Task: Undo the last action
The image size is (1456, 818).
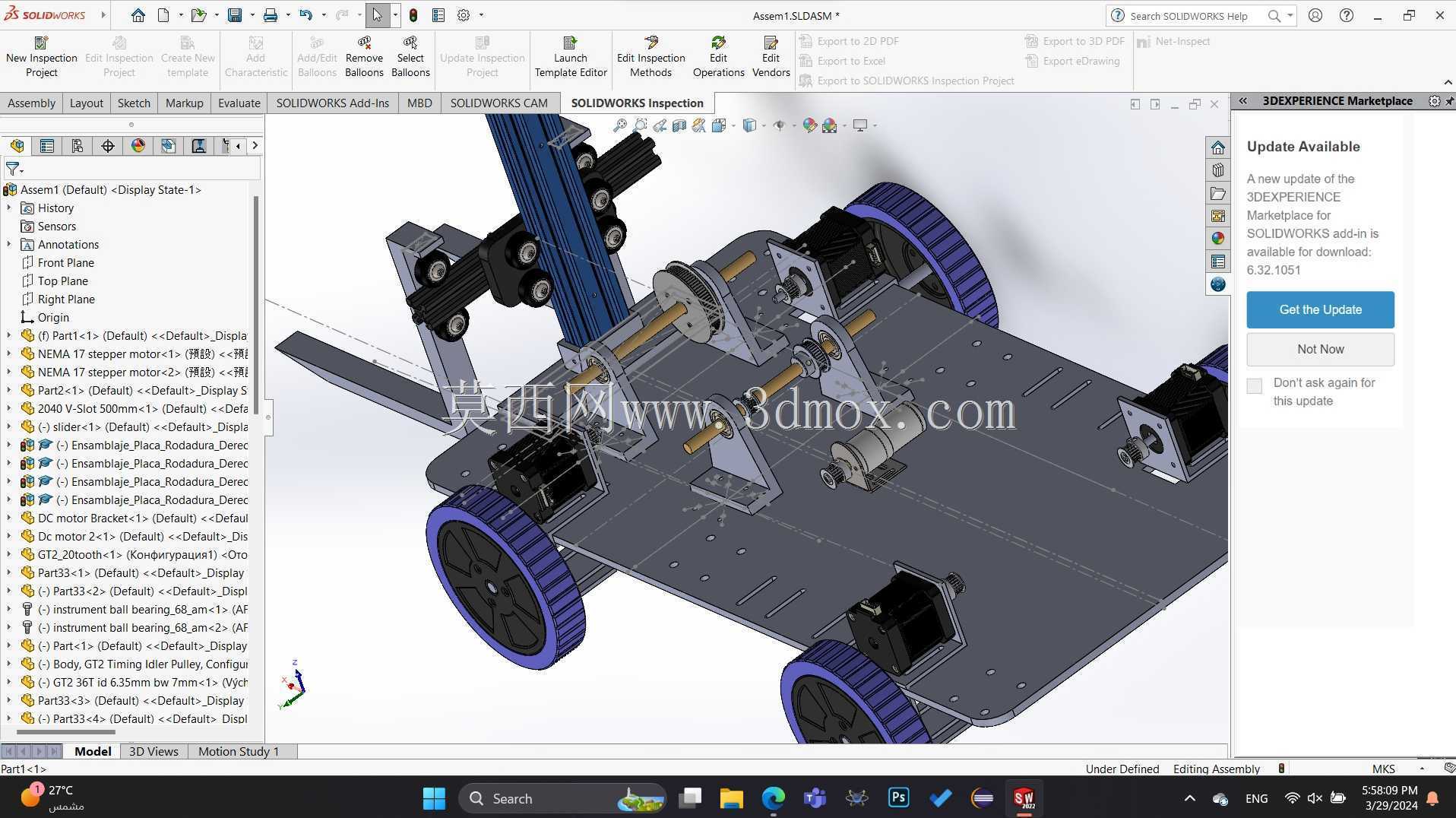Action: [305, 15]
